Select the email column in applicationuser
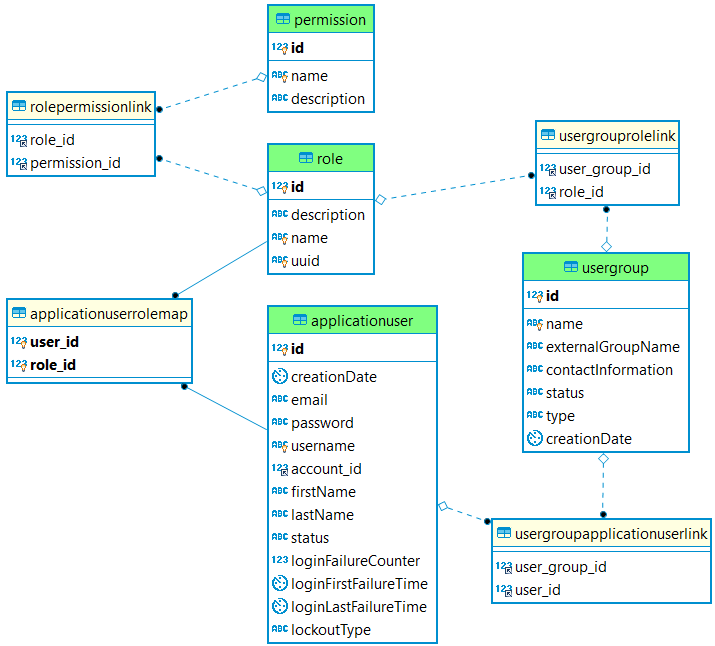 pyautogui.click(x=352, y=400)
